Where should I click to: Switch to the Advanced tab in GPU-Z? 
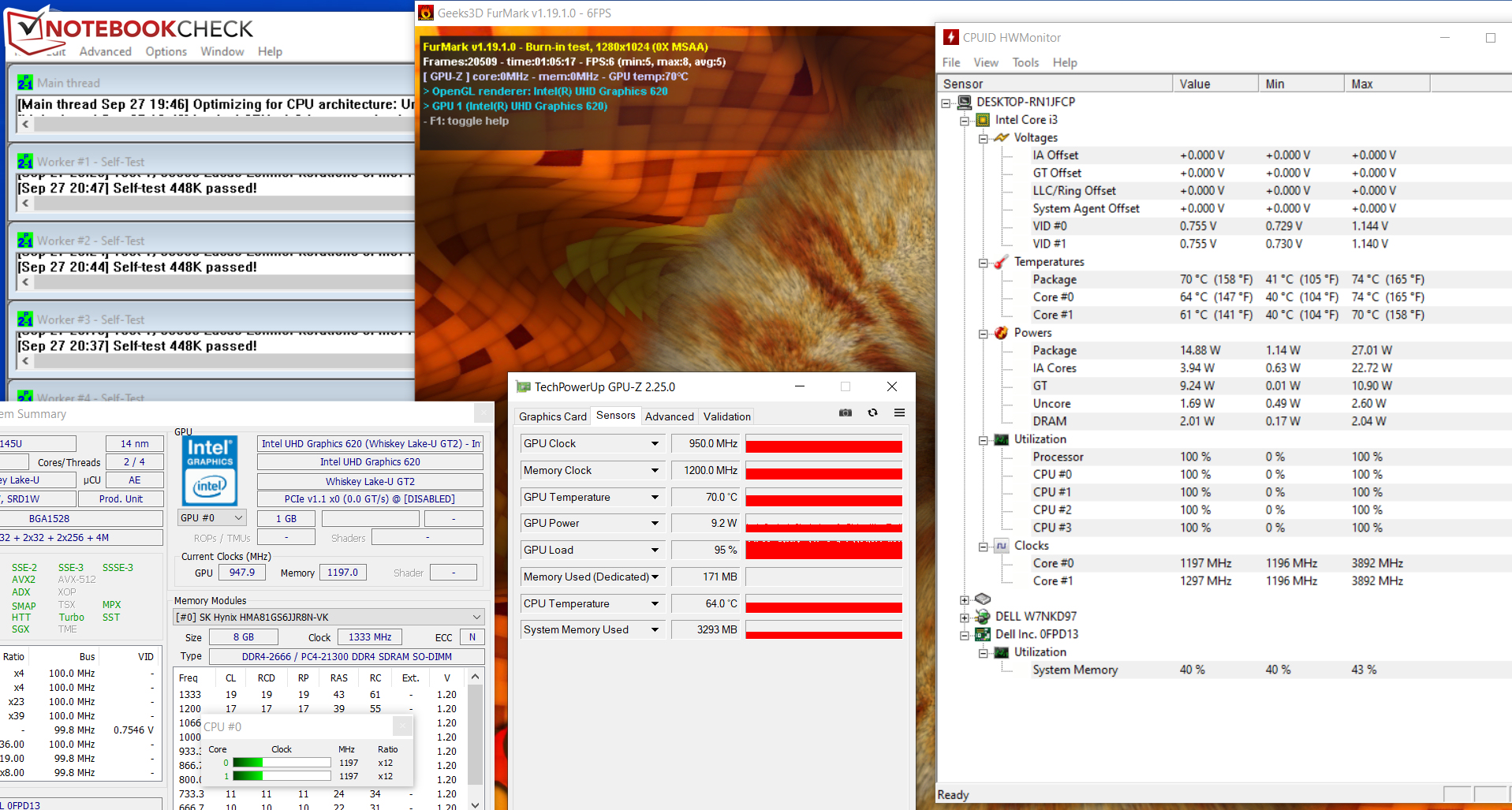670,416
